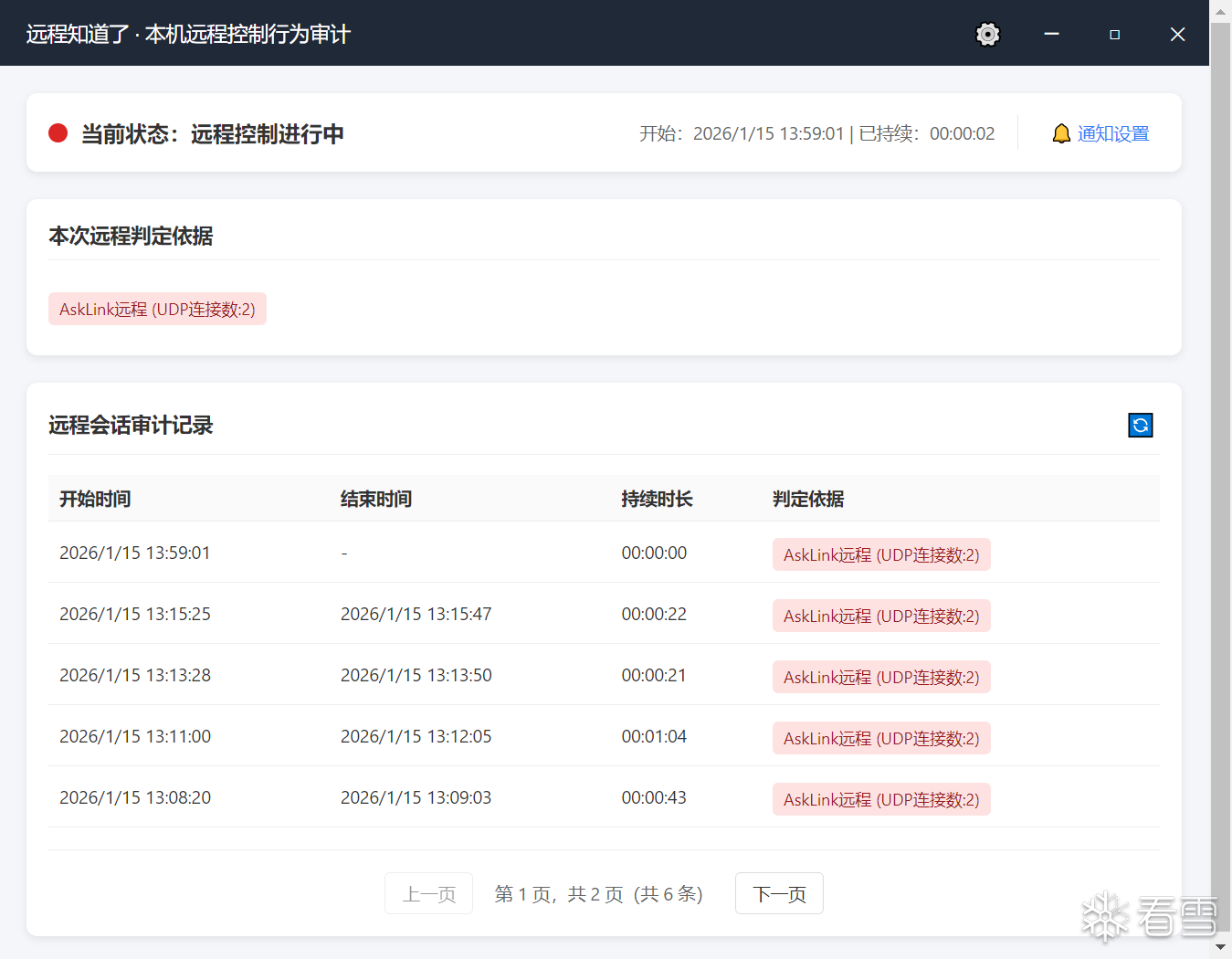Click the red status indicator dot

58,133
